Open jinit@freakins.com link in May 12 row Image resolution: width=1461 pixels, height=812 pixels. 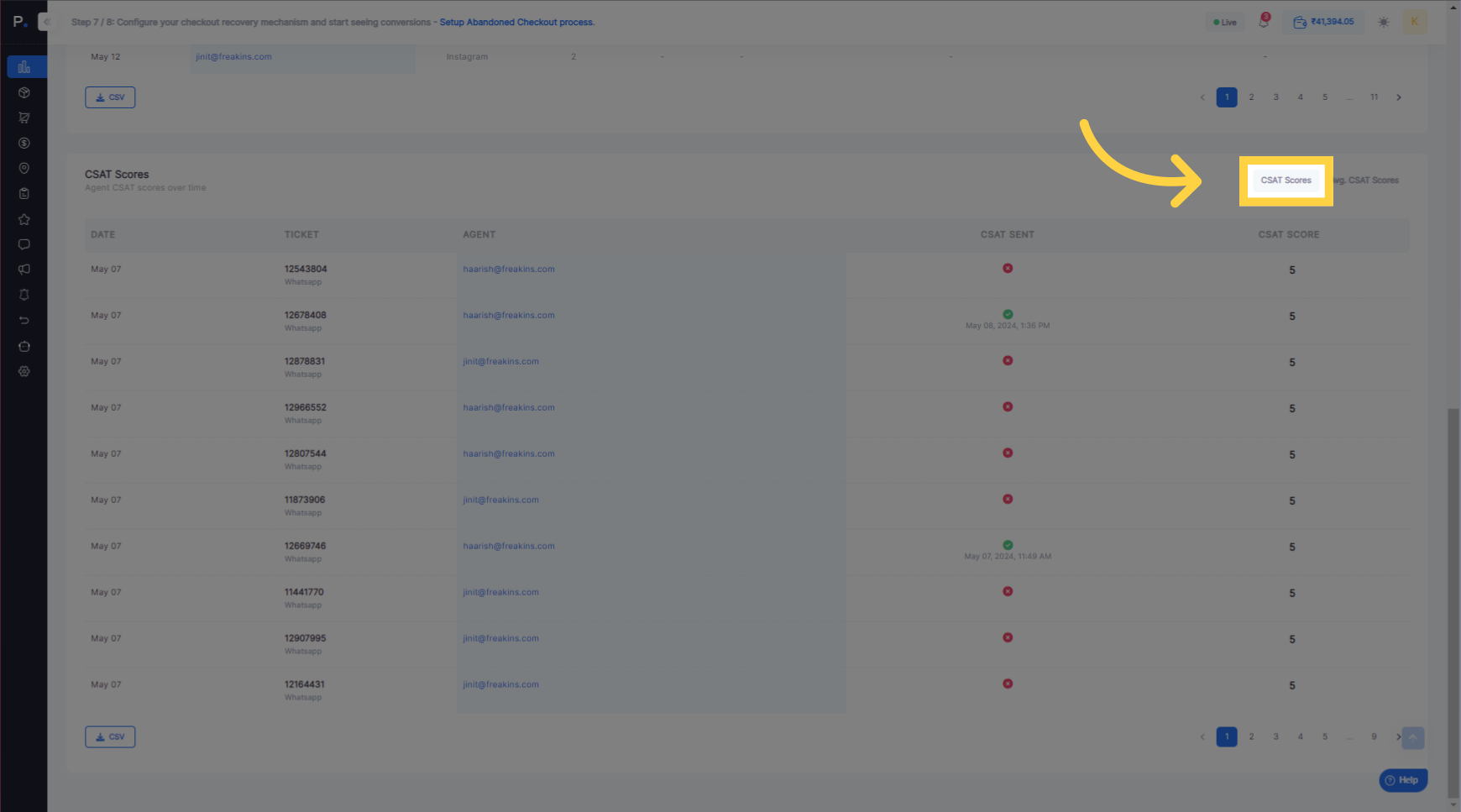coord(233,57)
